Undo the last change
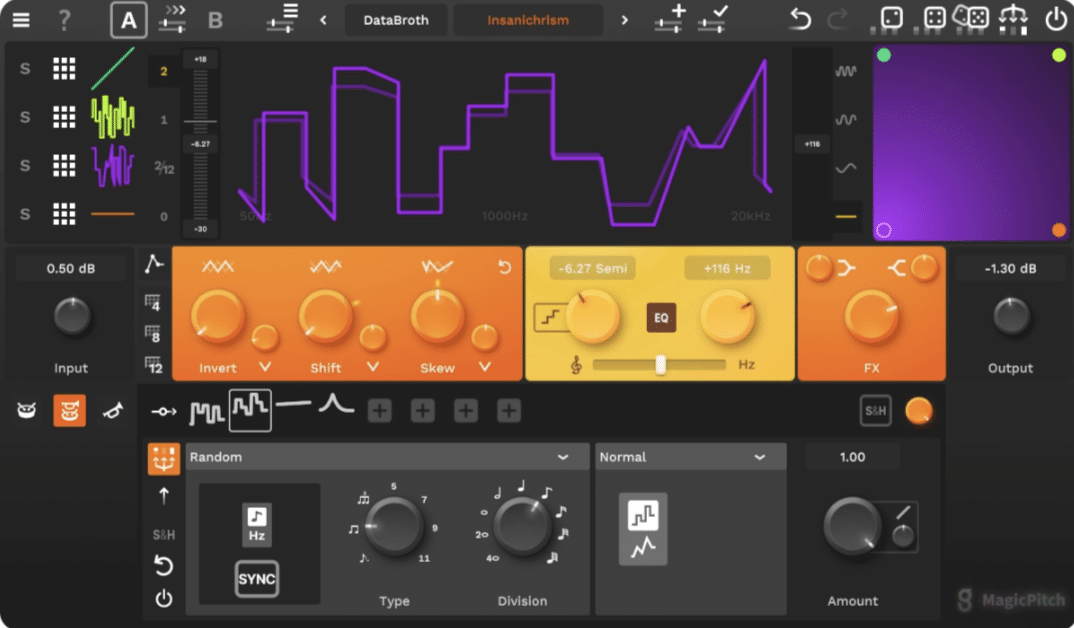1074x628 pixels. coord(799,18)
